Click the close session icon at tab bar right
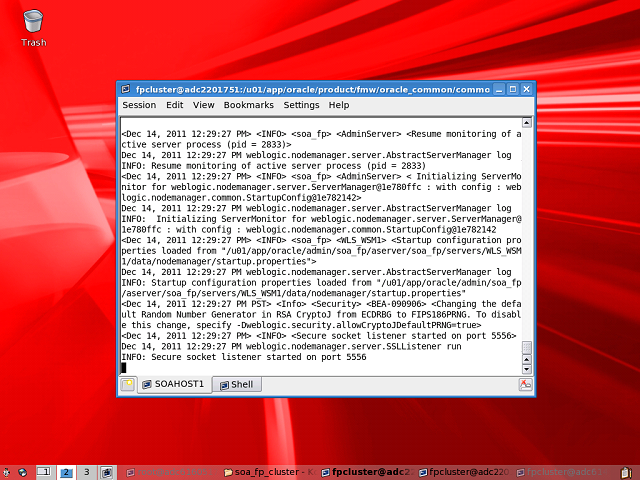Screen dimensions: 640x480 click(x=525, y=384)
